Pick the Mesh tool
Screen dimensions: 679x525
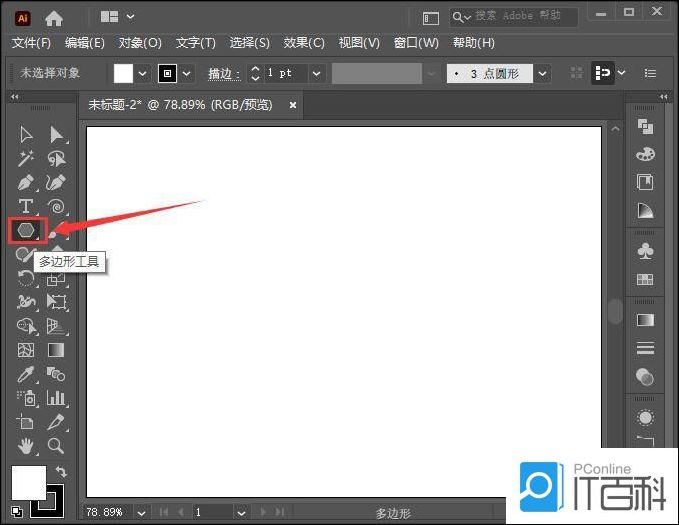pos(26,350)
